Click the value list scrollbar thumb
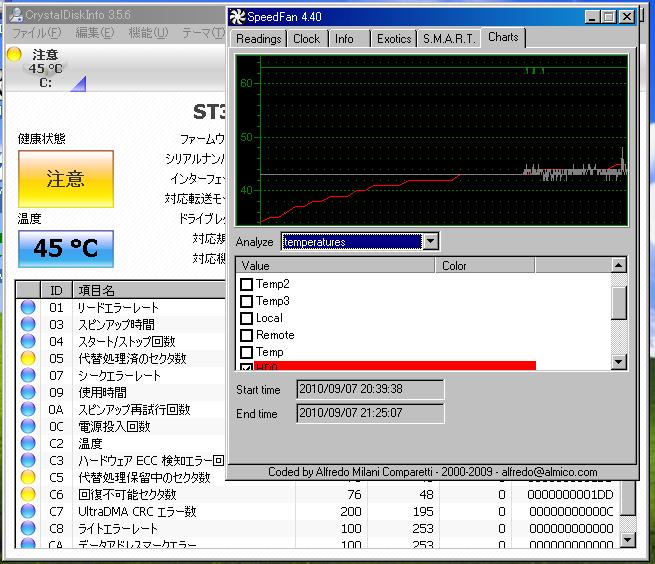 619,303
